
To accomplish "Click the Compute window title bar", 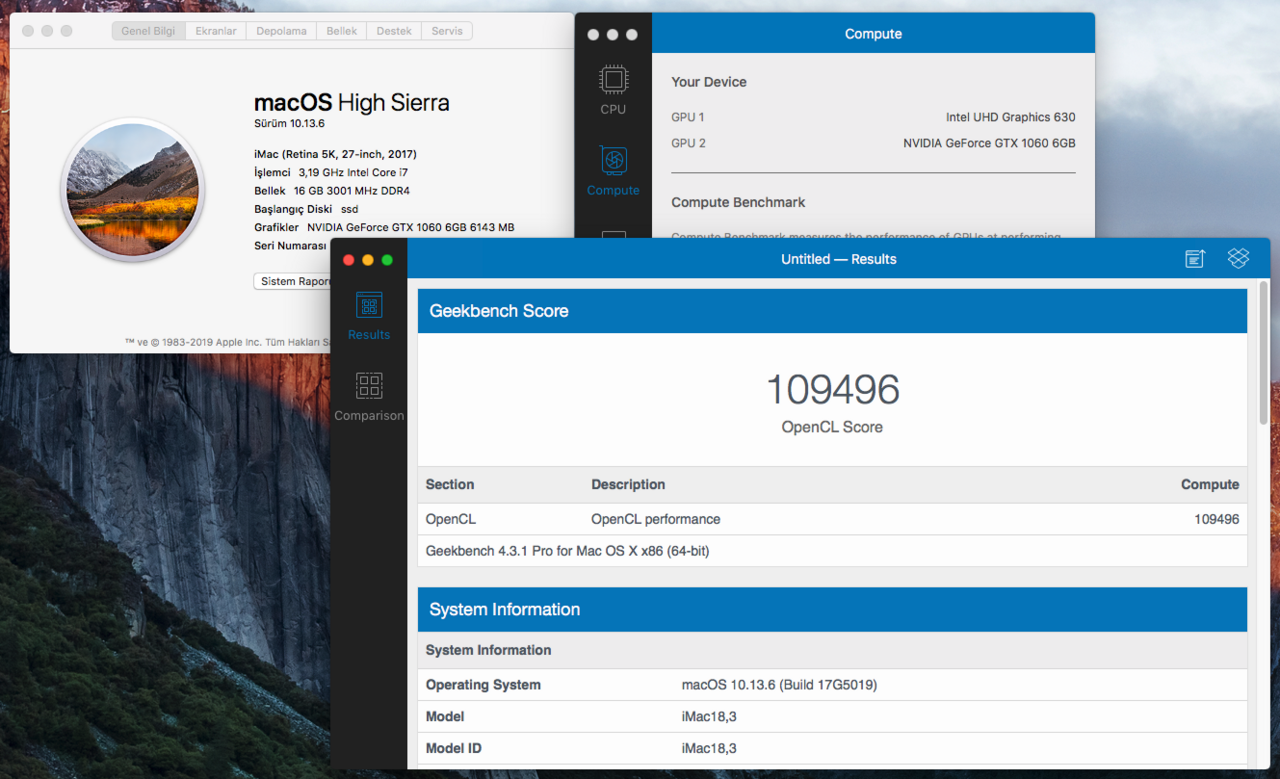I will [x=873, y=34].
